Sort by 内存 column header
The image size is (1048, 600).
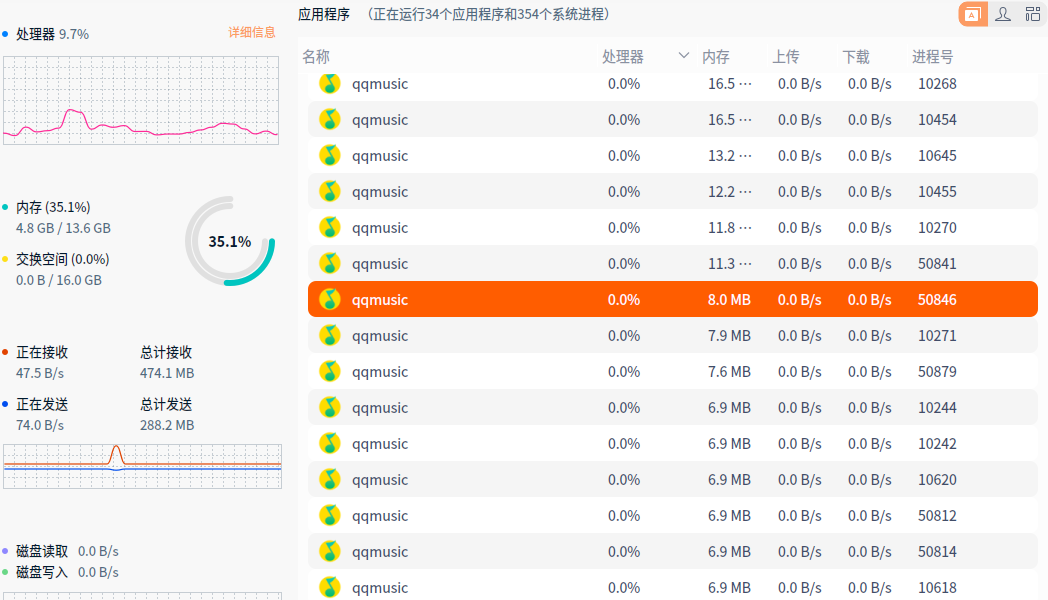pos(716,57)
